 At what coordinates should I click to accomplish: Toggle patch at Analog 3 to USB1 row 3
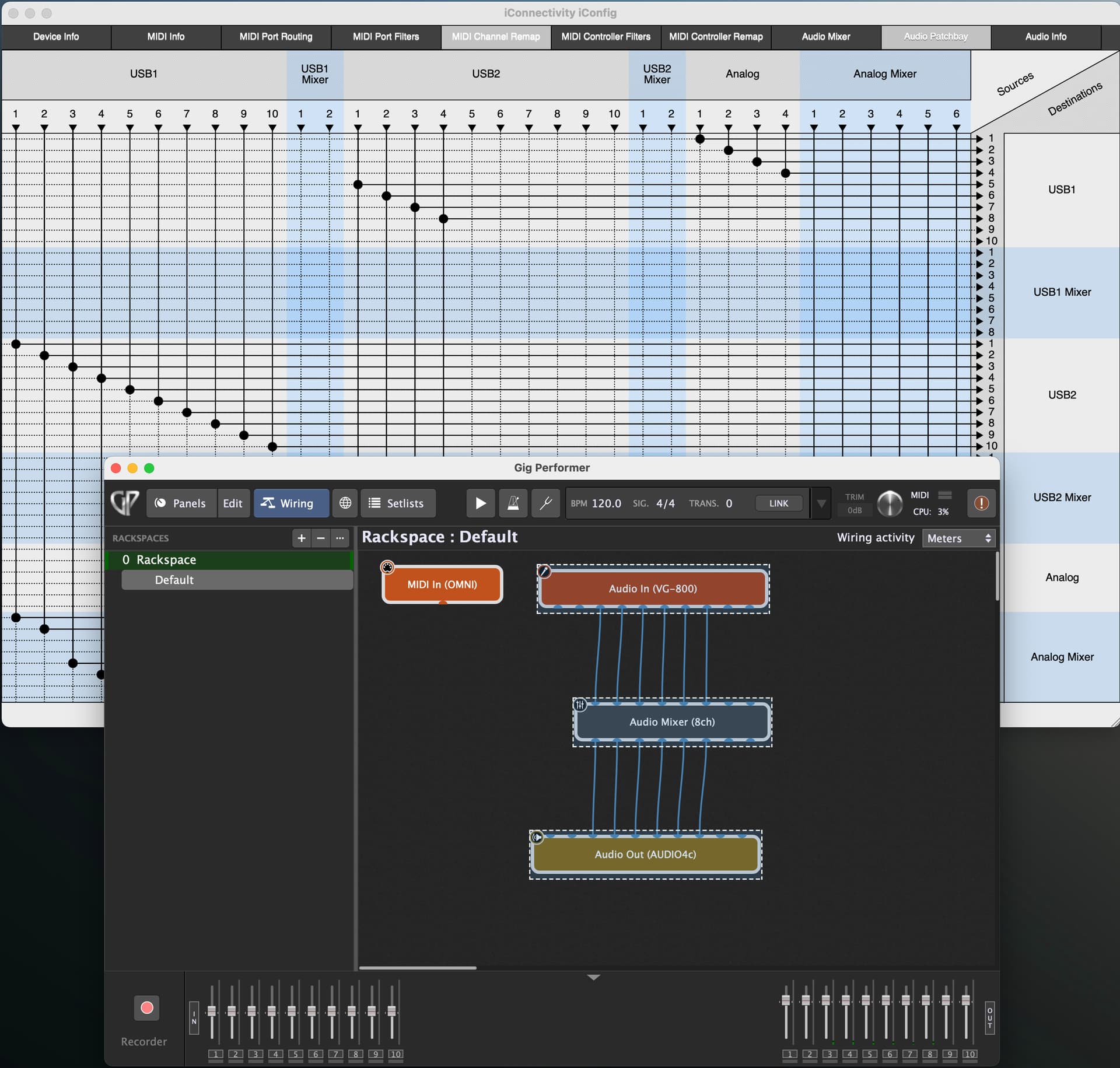coord(757,162)
